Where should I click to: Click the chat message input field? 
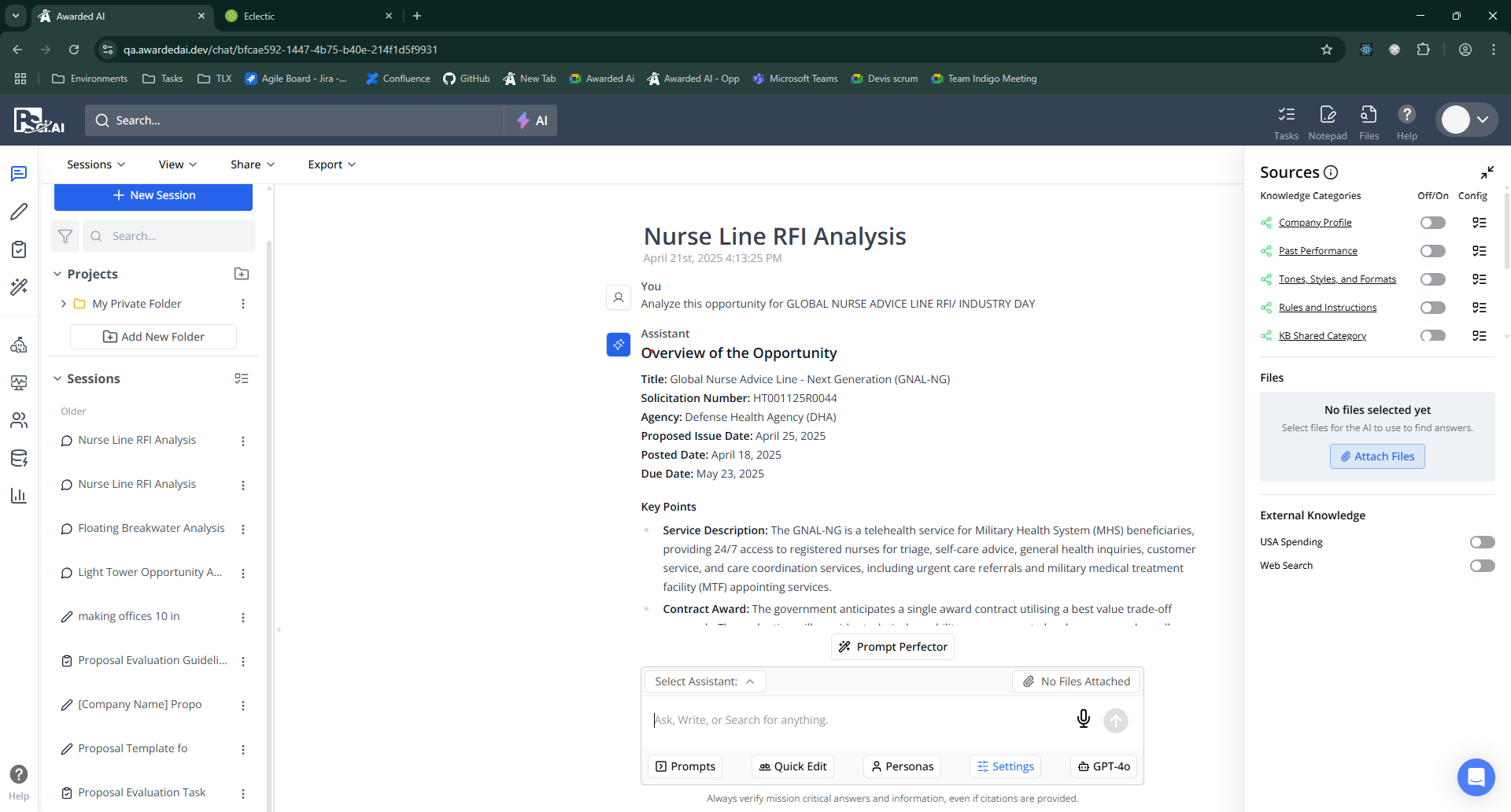858,720
